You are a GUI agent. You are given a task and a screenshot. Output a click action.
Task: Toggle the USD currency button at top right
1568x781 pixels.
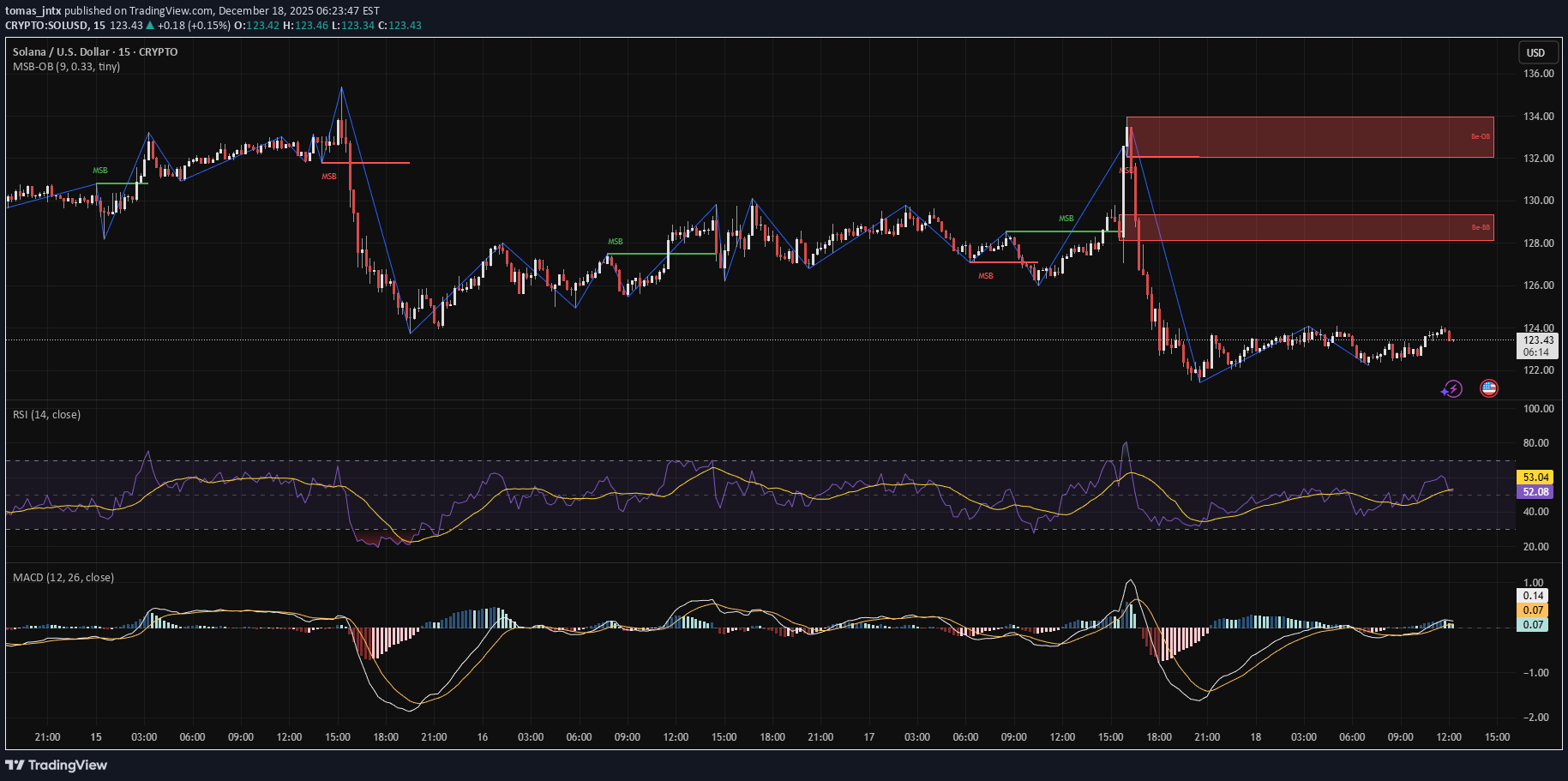tap(1537, 52)
